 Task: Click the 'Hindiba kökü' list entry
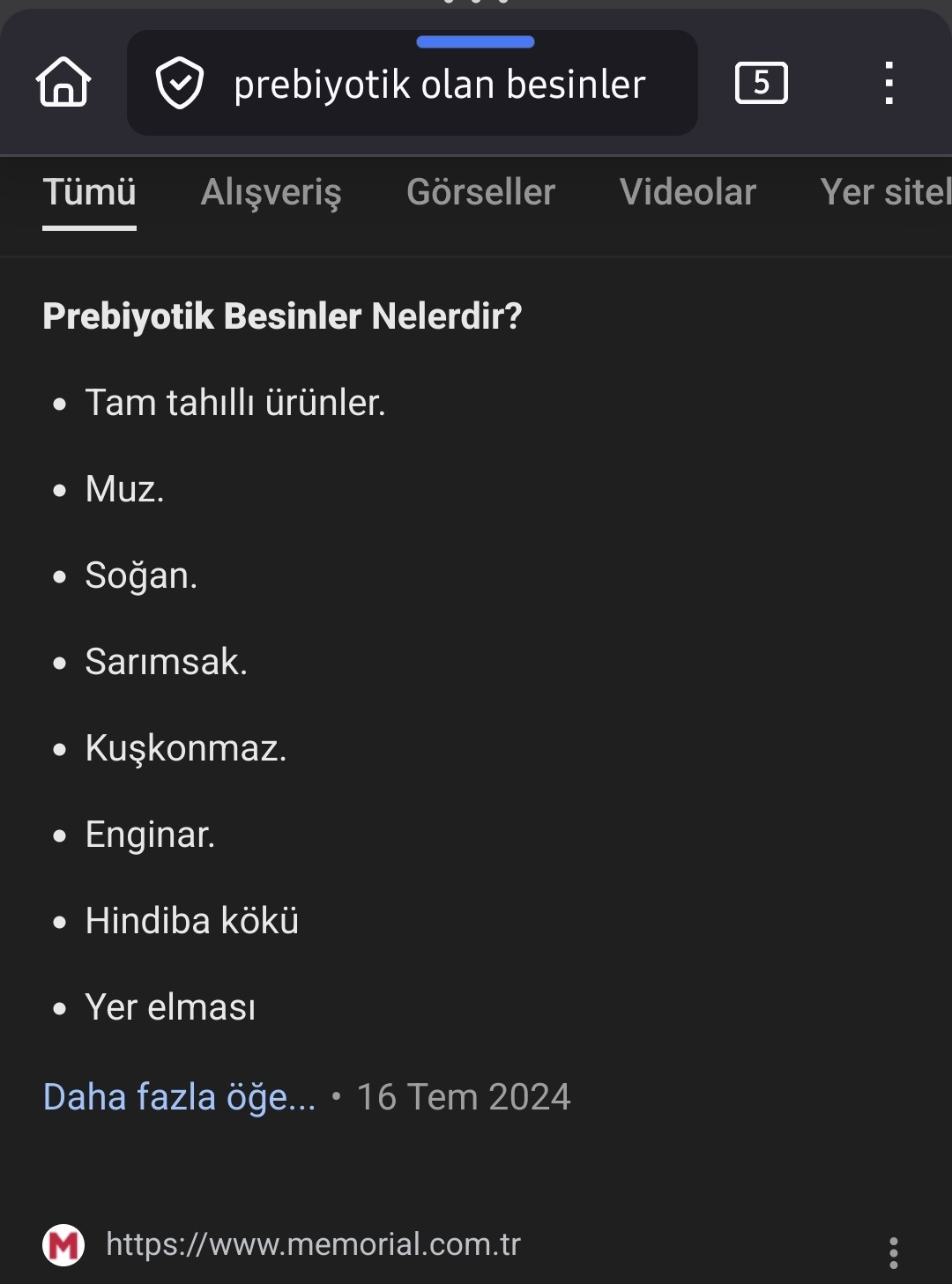[192, 921]
